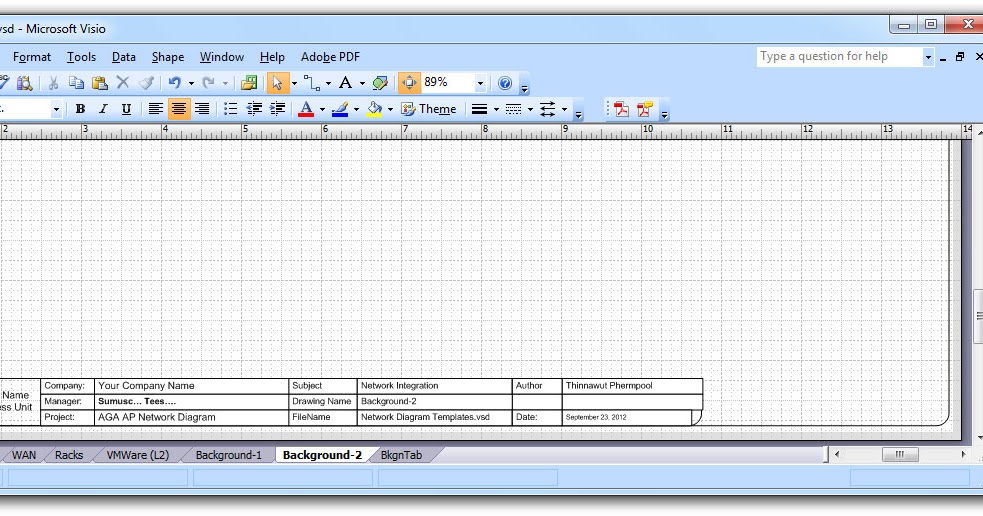Convert to Adobe PDF icon
This screenshot has height=516, width=983.
[621, 109]
